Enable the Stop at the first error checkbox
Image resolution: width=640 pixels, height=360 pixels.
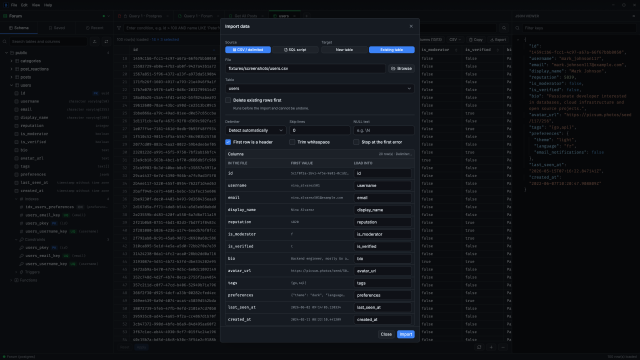point(356,142)
